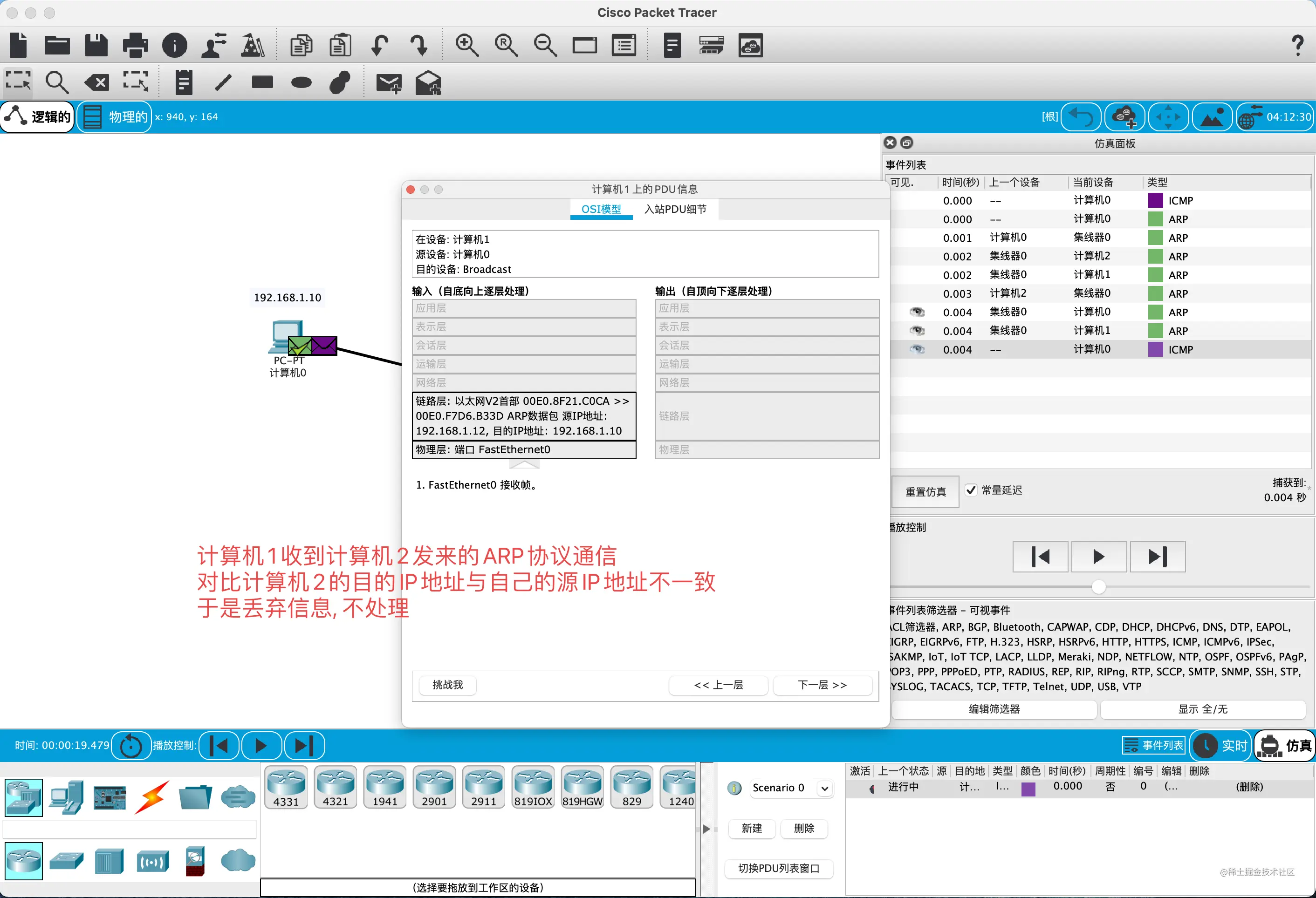Open a file with the folder icon

57,45
